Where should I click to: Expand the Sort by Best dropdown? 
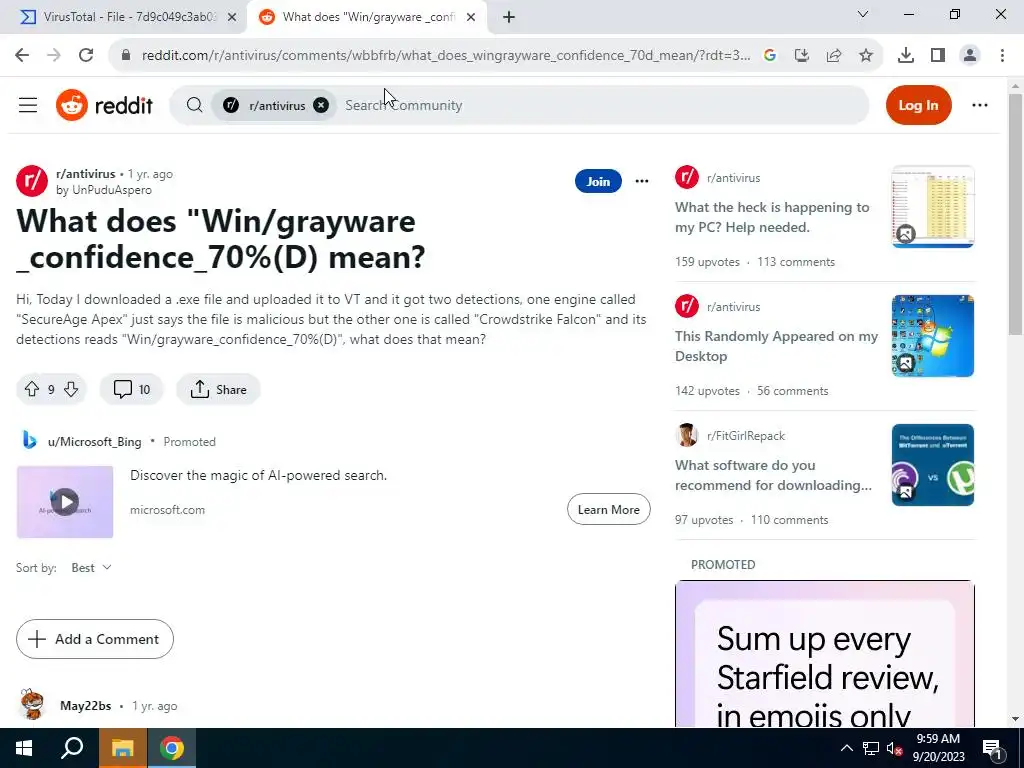point(91,568)
